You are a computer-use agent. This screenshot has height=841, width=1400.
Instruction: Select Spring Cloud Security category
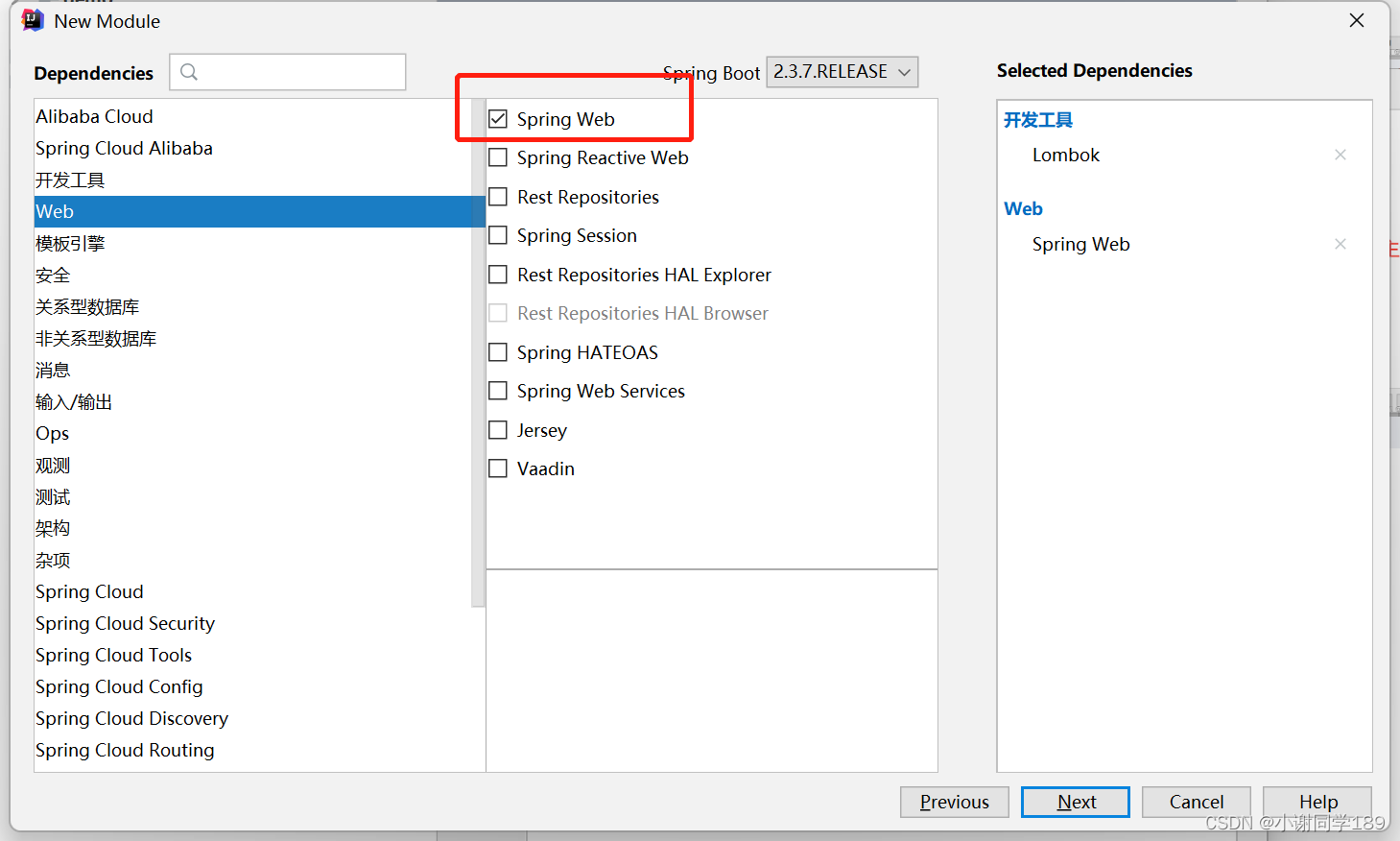coord(253,623)
